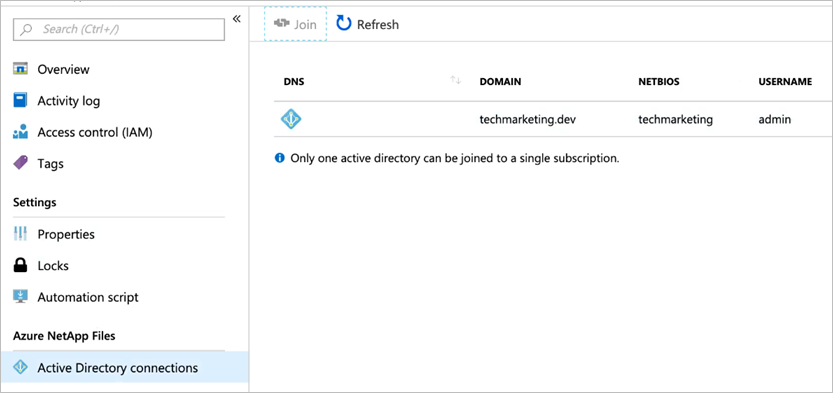
Task: Click the DOMAIN column header
Action: [500, 82]
